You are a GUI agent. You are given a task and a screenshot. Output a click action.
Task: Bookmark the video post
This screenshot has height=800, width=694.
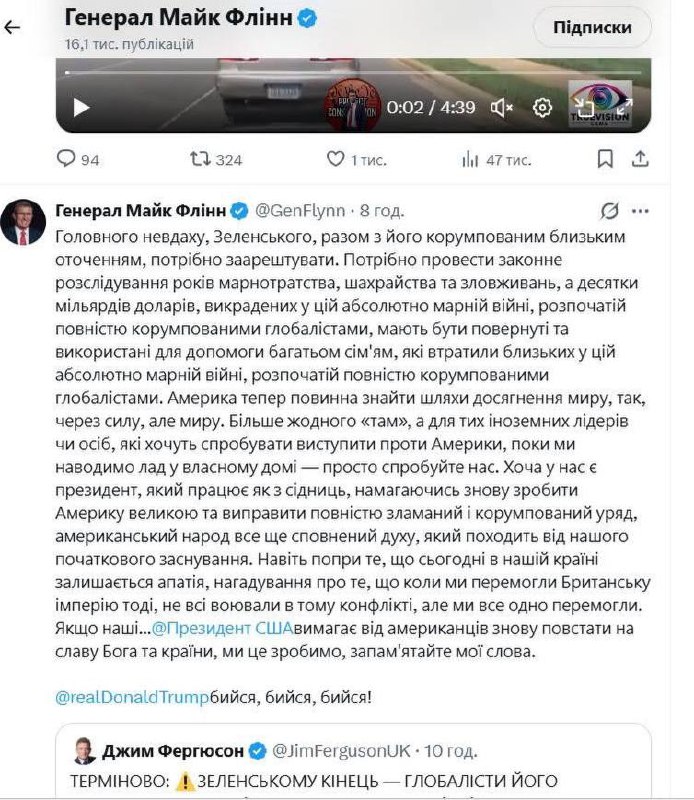pos(605,159)
